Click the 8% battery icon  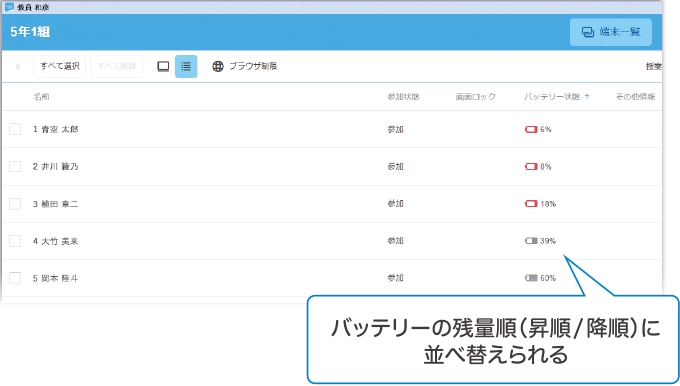(x=531, y=167)
